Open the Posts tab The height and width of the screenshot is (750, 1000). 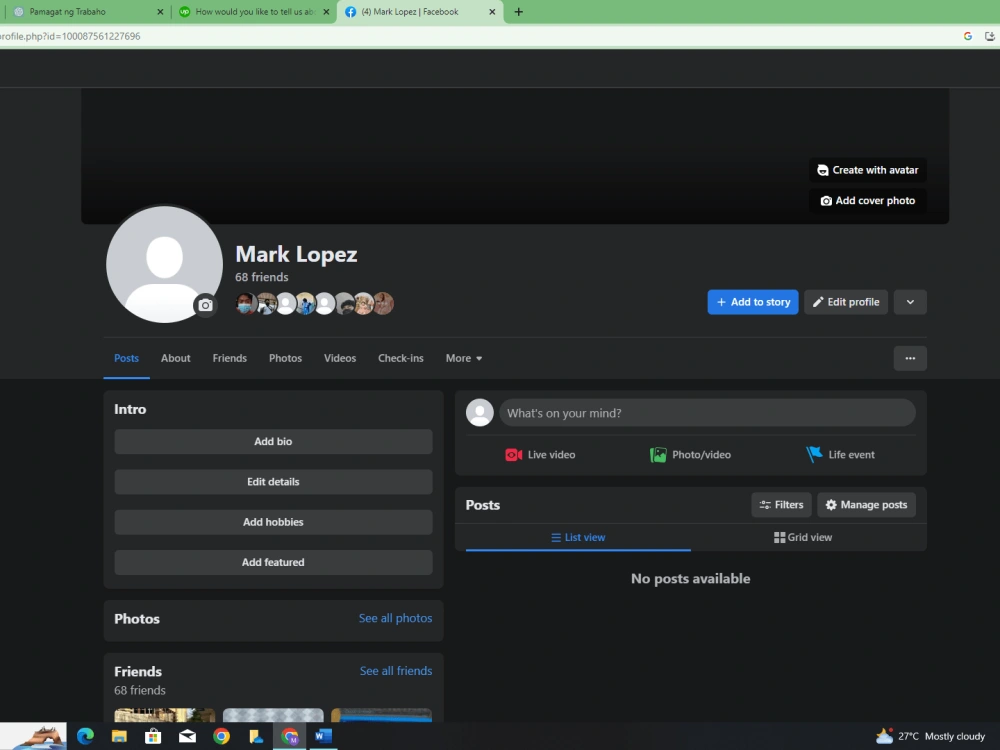click(126, 358)
